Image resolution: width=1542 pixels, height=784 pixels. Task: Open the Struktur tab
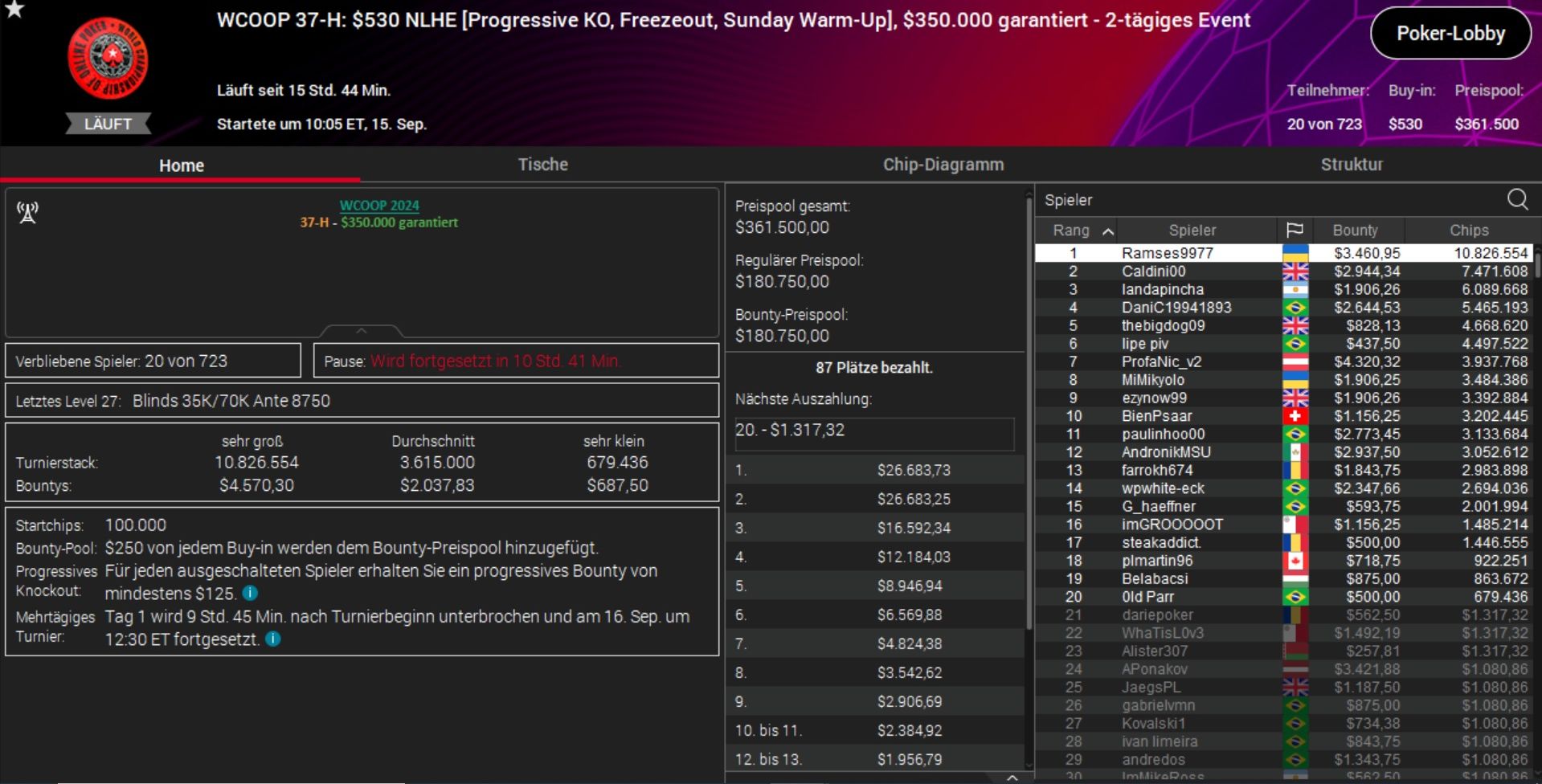click(1352, 165)
